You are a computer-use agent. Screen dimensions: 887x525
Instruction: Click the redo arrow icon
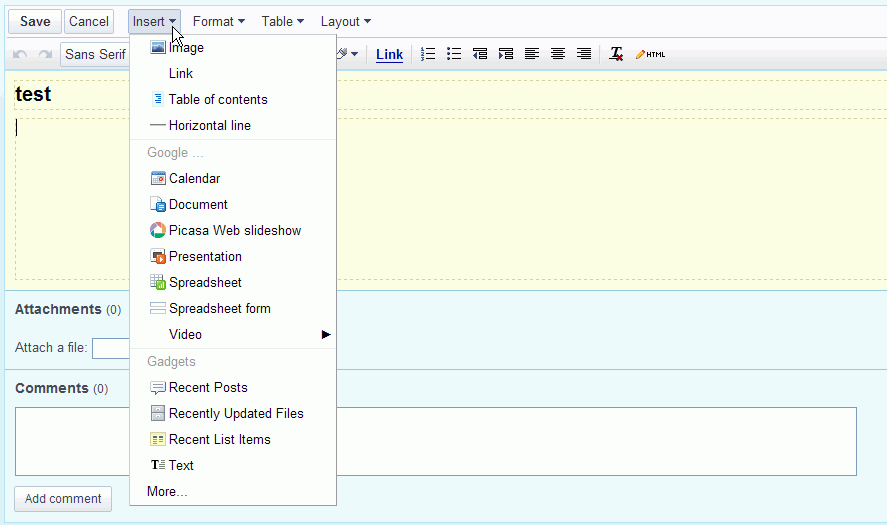[45, 54]
